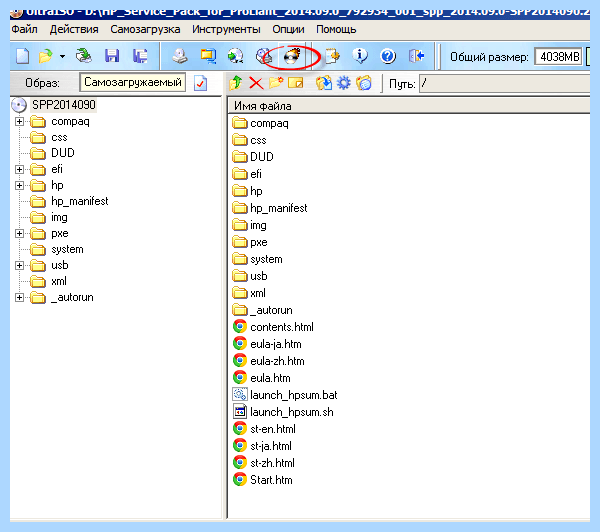Image resolution: width=600 pixels, height=532 pixels.
Task: Select xml folder in the tree
Action: (x=59, y=281)
